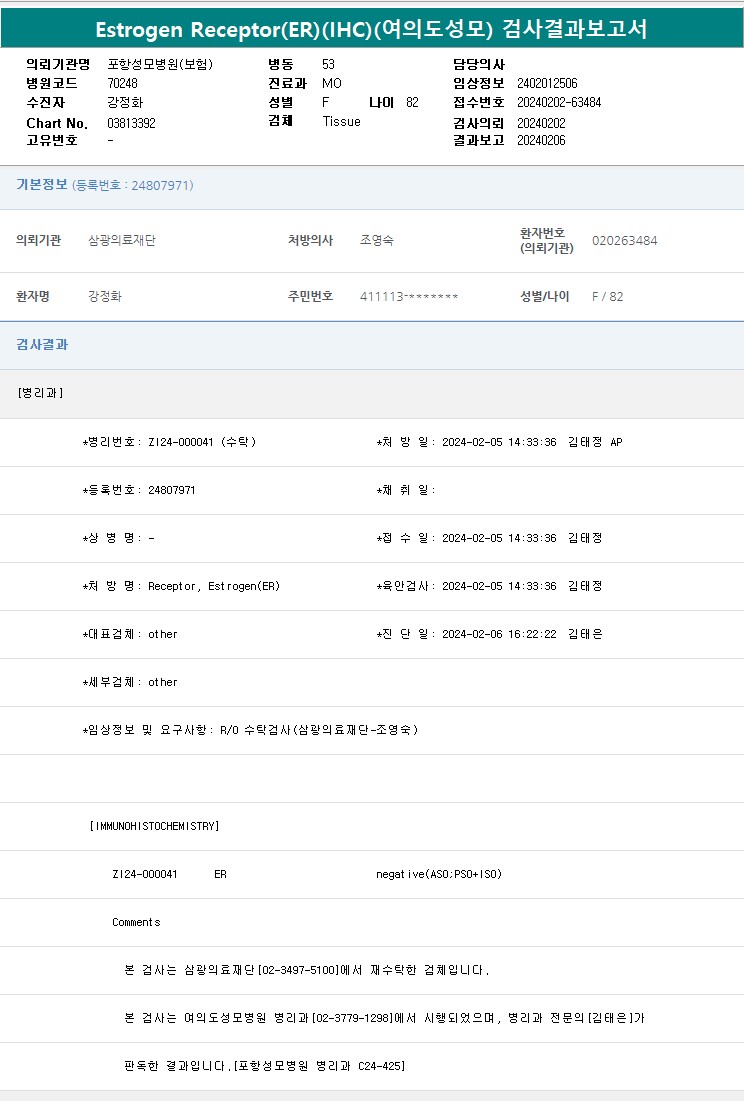Select the 기본정보 section header

pyautogui.click(x=42, y=185)
